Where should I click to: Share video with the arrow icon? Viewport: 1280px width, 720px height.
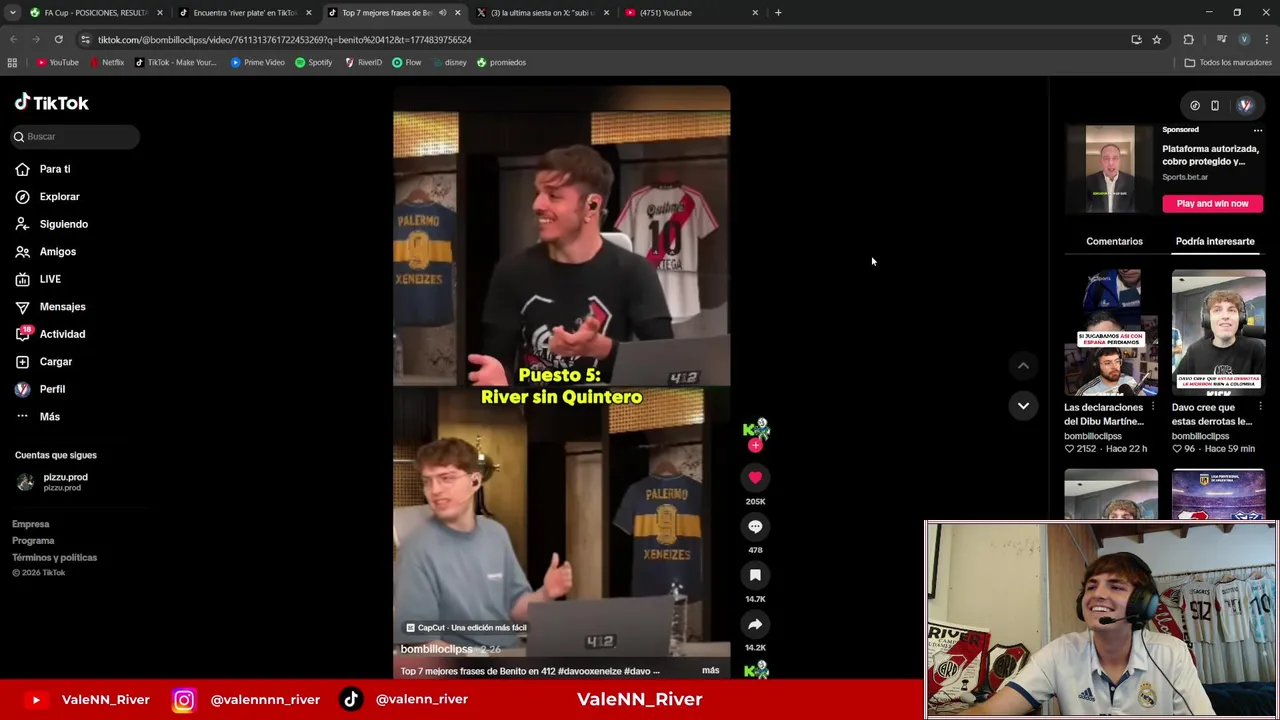point(755,624)
